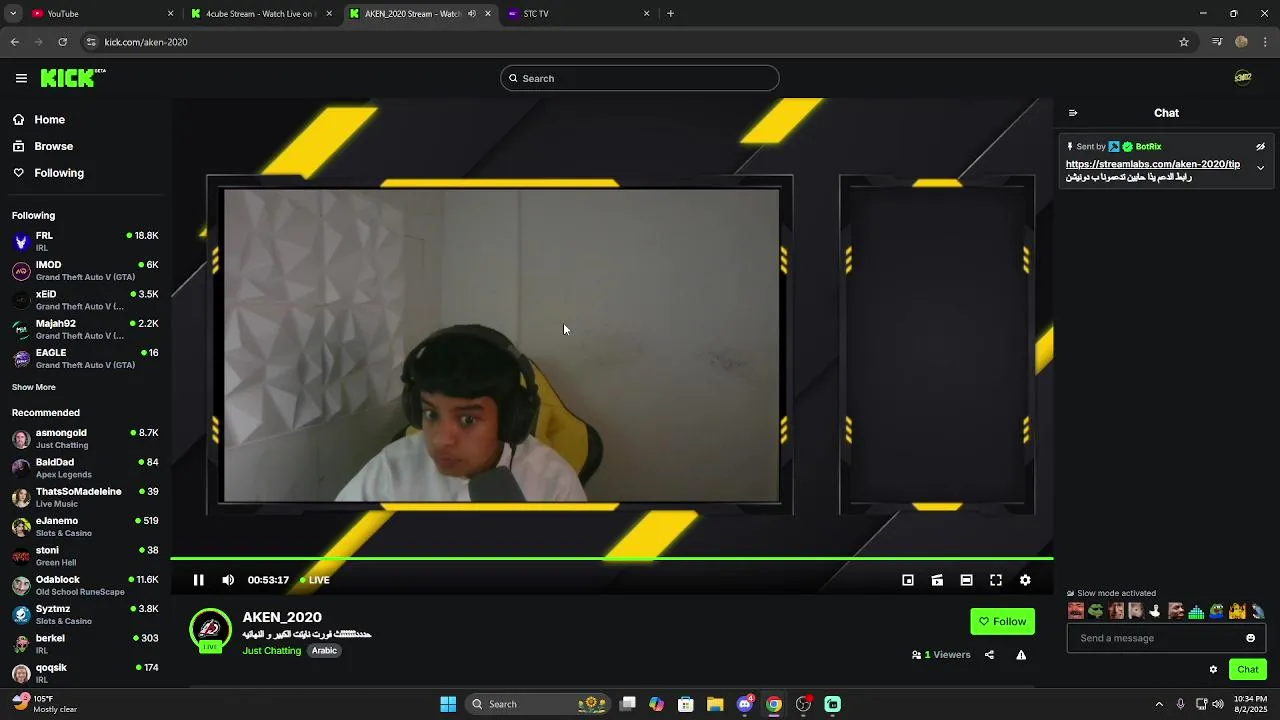Open EAGLE channel in Following list
The image size is (1280, 720).
[x=85, y=358]
